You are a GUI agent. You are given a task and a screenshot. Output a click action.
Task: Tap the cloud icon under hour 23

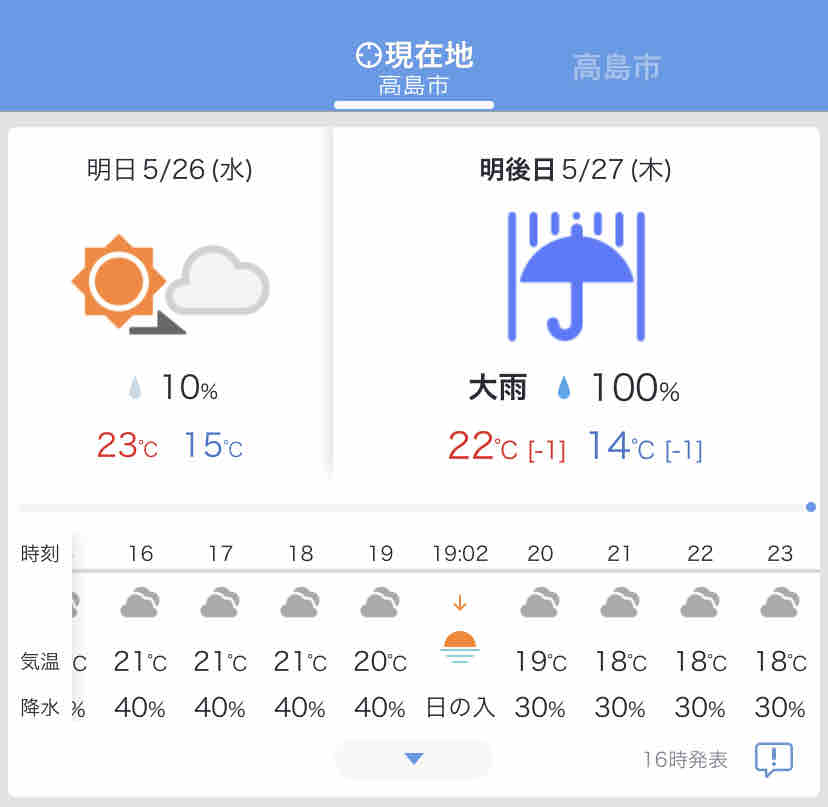tap(780, 604)
